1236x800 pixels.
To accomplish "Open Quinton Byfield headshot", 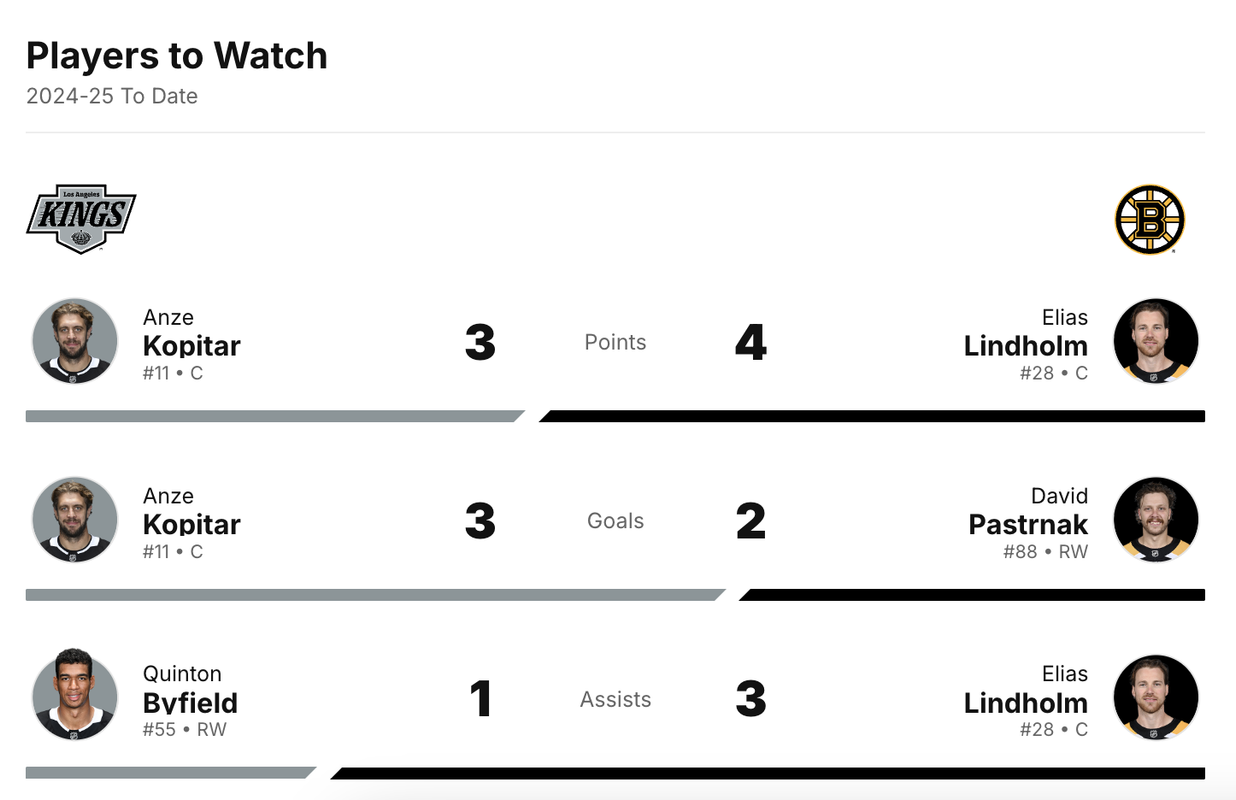I will click(75, 698).
